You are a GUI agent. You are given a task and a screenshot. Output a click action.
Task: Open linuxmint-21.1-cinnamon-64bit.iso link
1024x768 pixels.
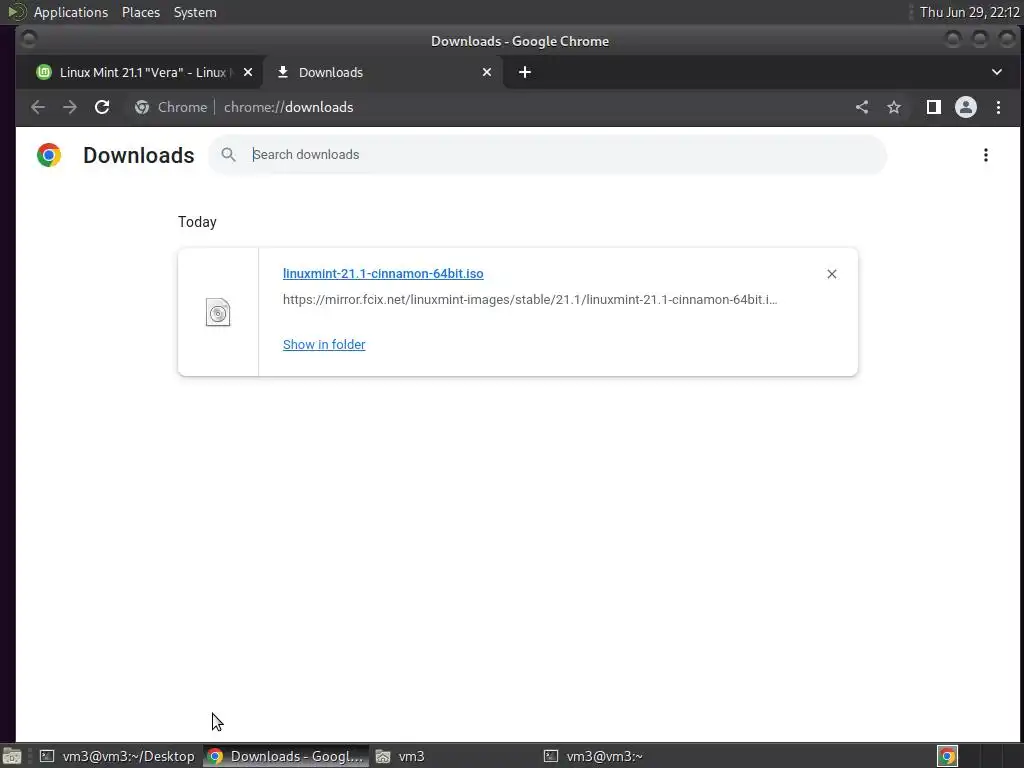pos(383,274)
